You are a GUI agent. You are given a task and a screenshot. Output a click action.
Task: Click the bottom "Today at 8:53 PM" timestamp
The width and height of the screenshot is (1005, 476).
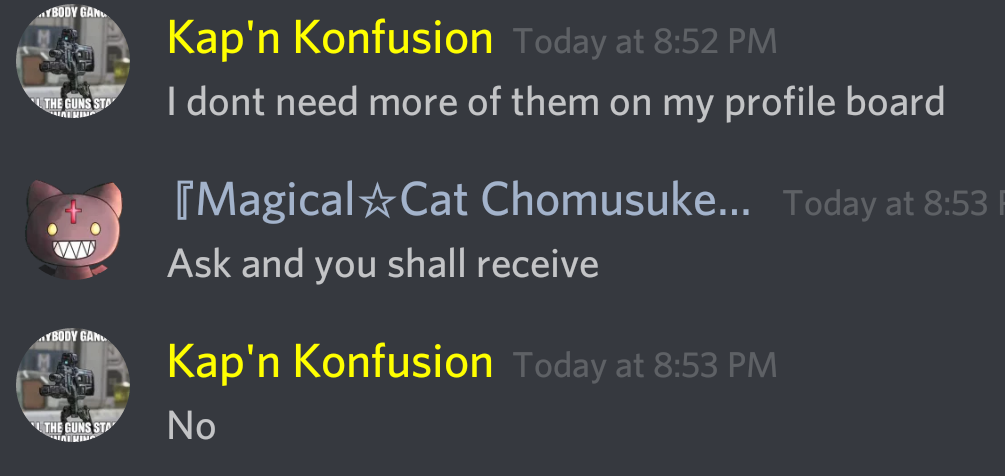(645, 365)
